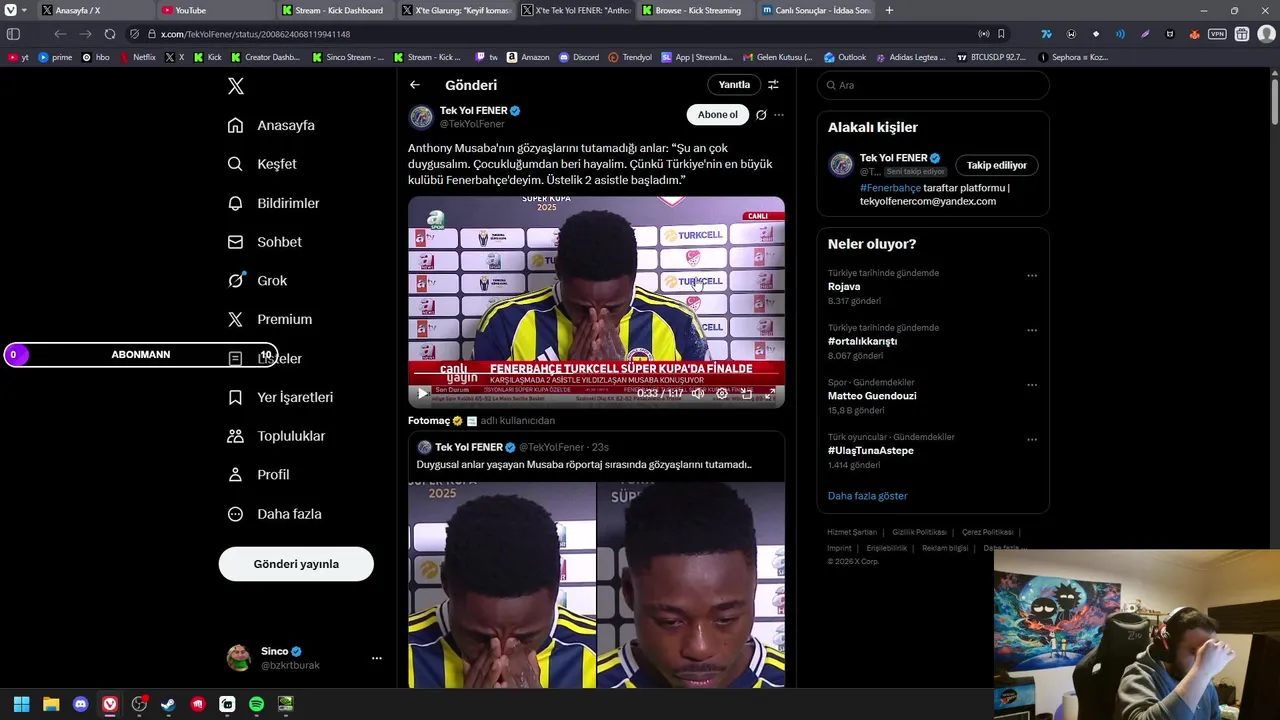
Task: Click Daha fazla göster link
Action: [867, 496]
